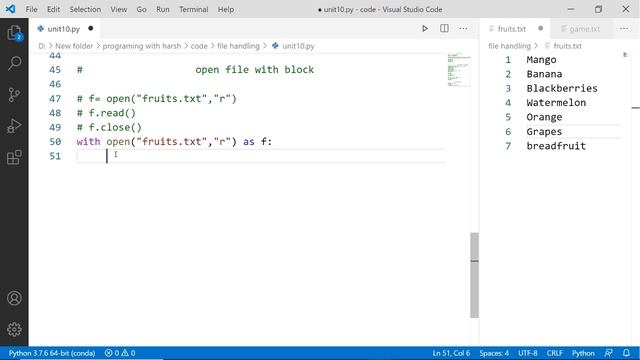Click 'breadfruit' in fruits.txt
Viewport: 640px width, 360px height.
coord(556,146)
